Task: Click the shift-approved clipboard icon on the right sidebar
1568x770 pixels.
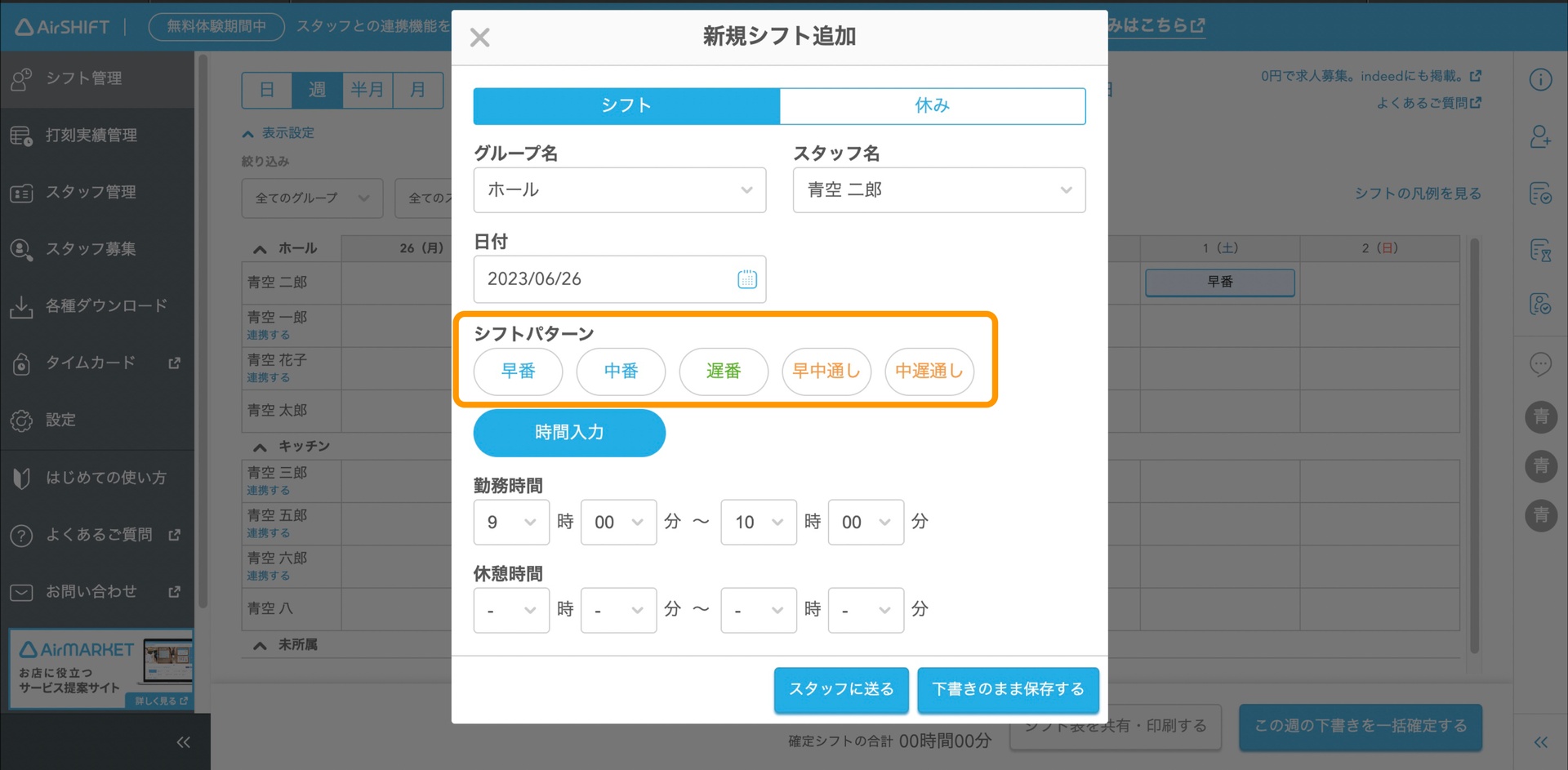Action: [1541, 194]
